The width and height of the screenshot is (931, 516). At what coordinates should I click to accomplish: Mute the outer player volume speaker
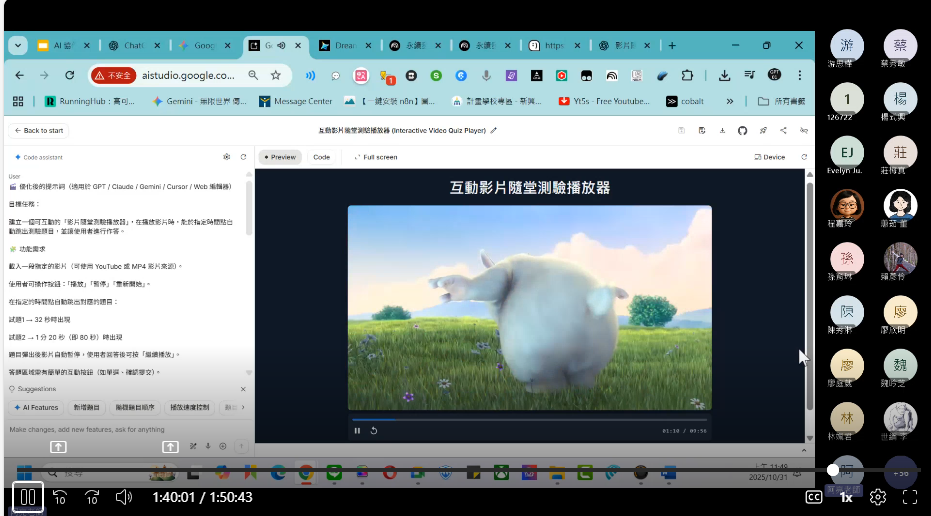124,497
